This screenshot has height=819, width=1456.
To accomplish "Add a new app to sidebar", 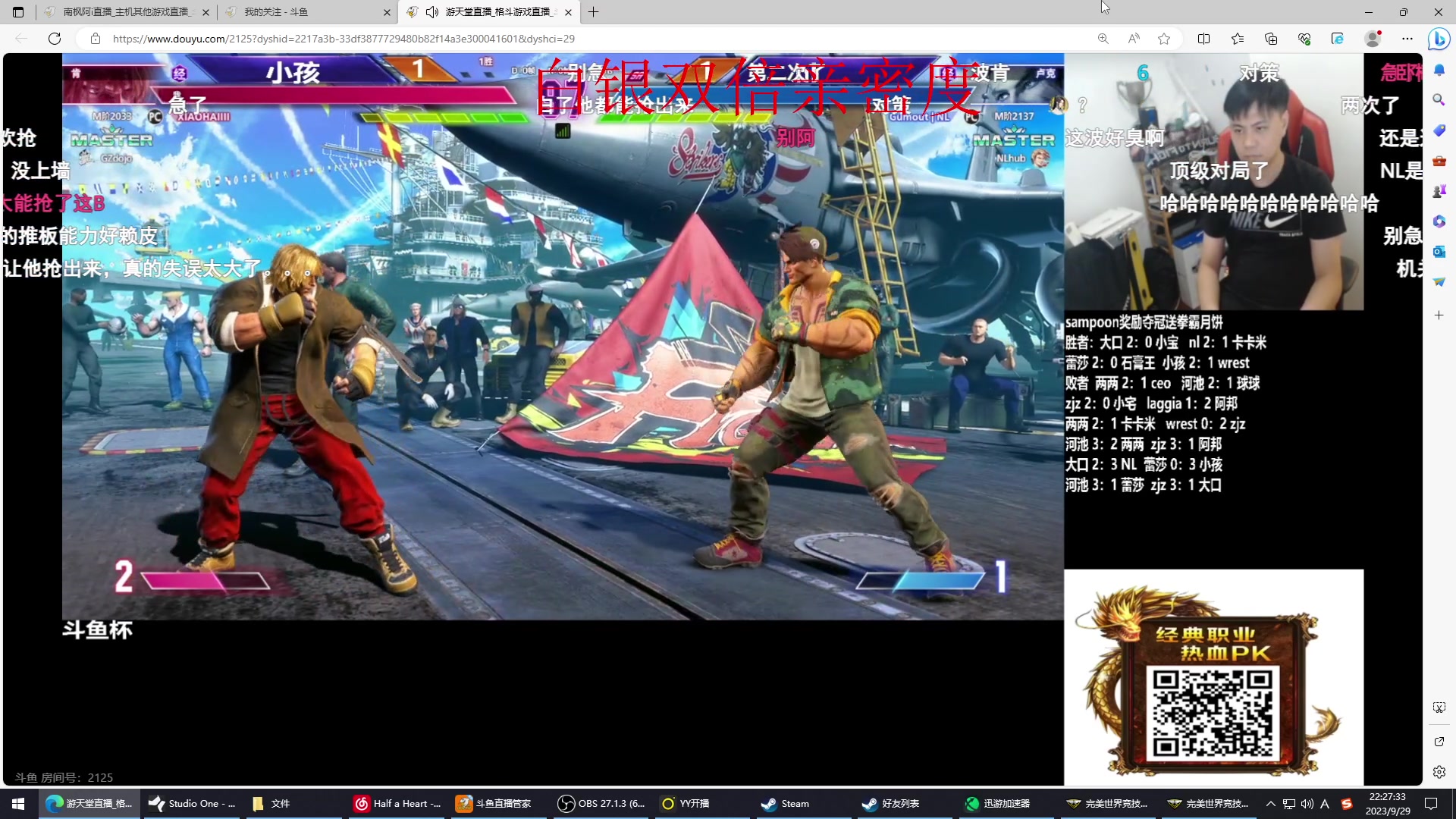I will [x=1439, y=315].
